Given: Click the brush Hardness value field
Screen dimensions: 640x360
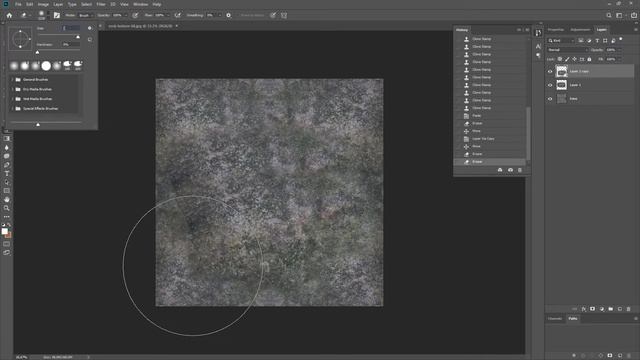Looking at the screenshot, I should coord(71,44).
